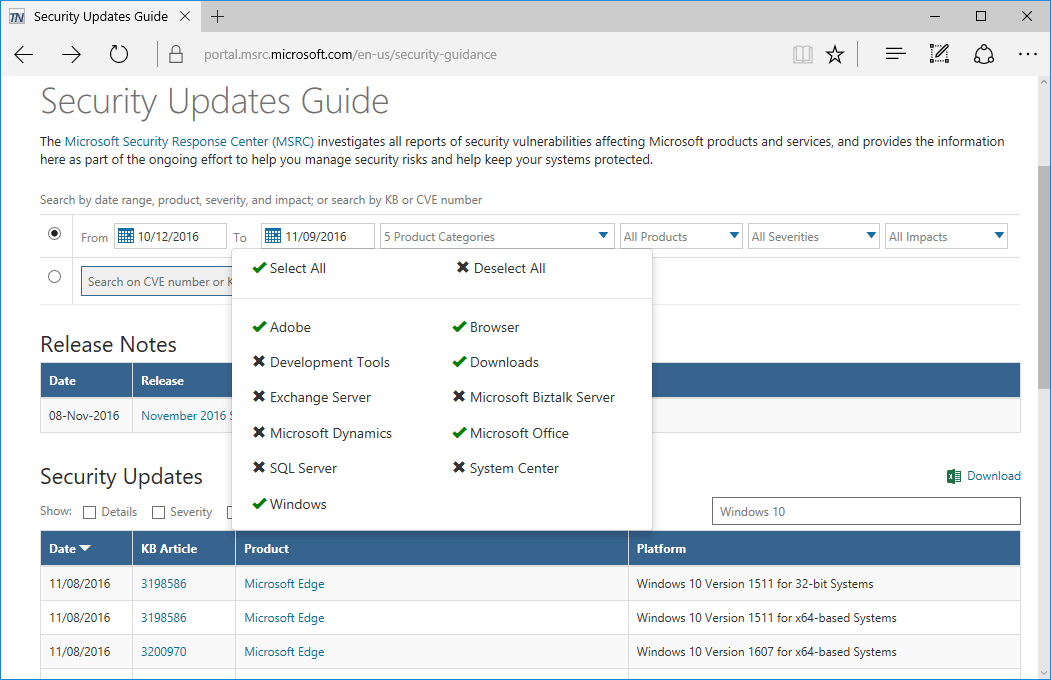Image resolution: width=1051 pixels, height=680 pixels.
Task: Open the Edge Hub icon
Action: click(895, 54)
